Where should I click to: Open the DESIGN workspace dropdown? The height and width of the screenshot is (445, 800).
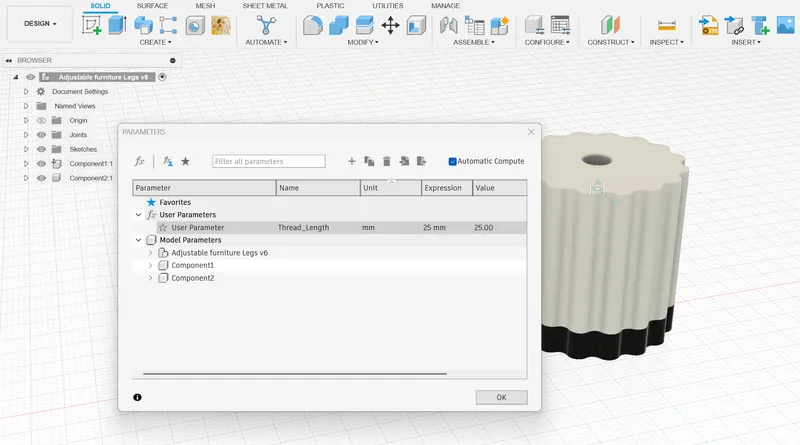[39, 23]
